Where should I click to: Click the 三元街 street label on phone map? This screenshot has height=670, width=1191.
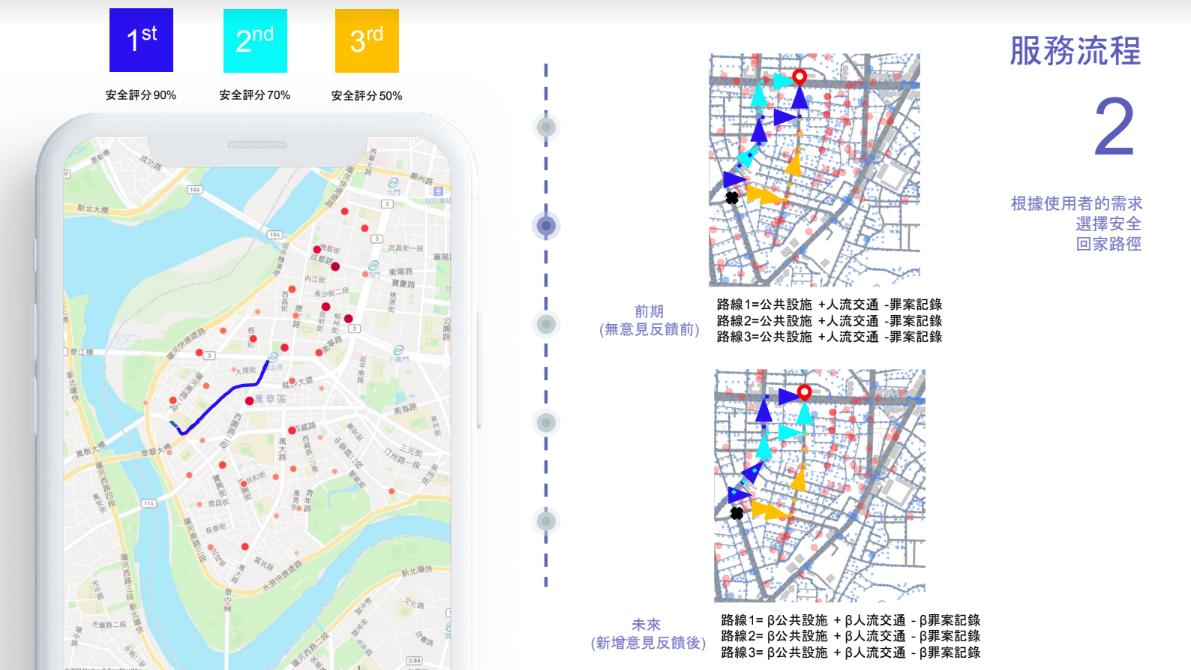[x=411, y=449]
